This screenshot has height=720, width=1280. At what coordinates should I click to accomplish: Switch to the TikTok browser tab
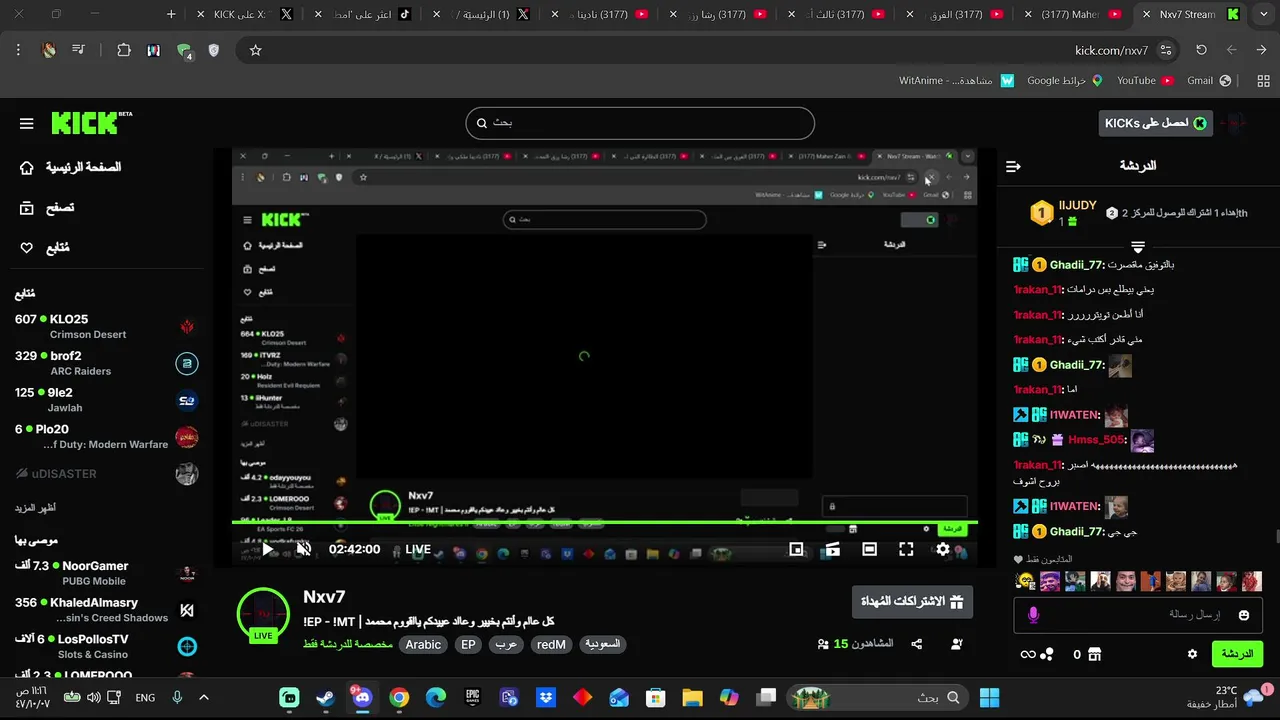tap(362, 14)
